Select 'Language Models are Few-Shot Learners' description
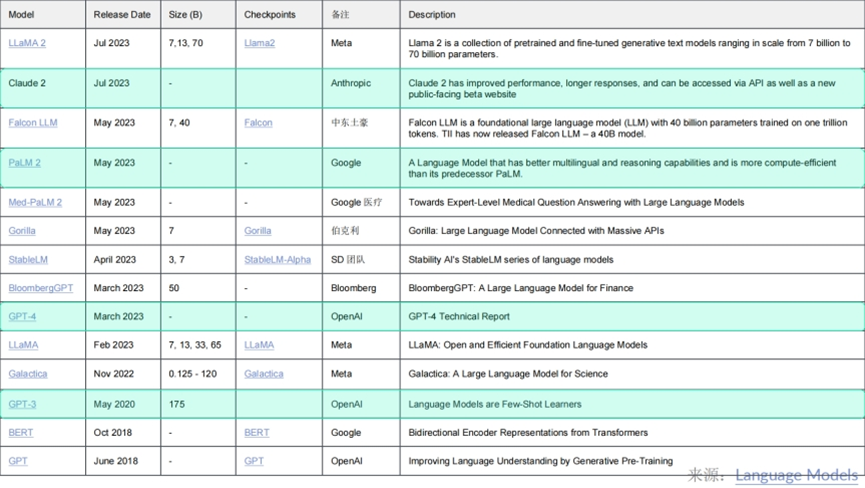Viewport: 865px width, 488px height. tap(495, 404)
